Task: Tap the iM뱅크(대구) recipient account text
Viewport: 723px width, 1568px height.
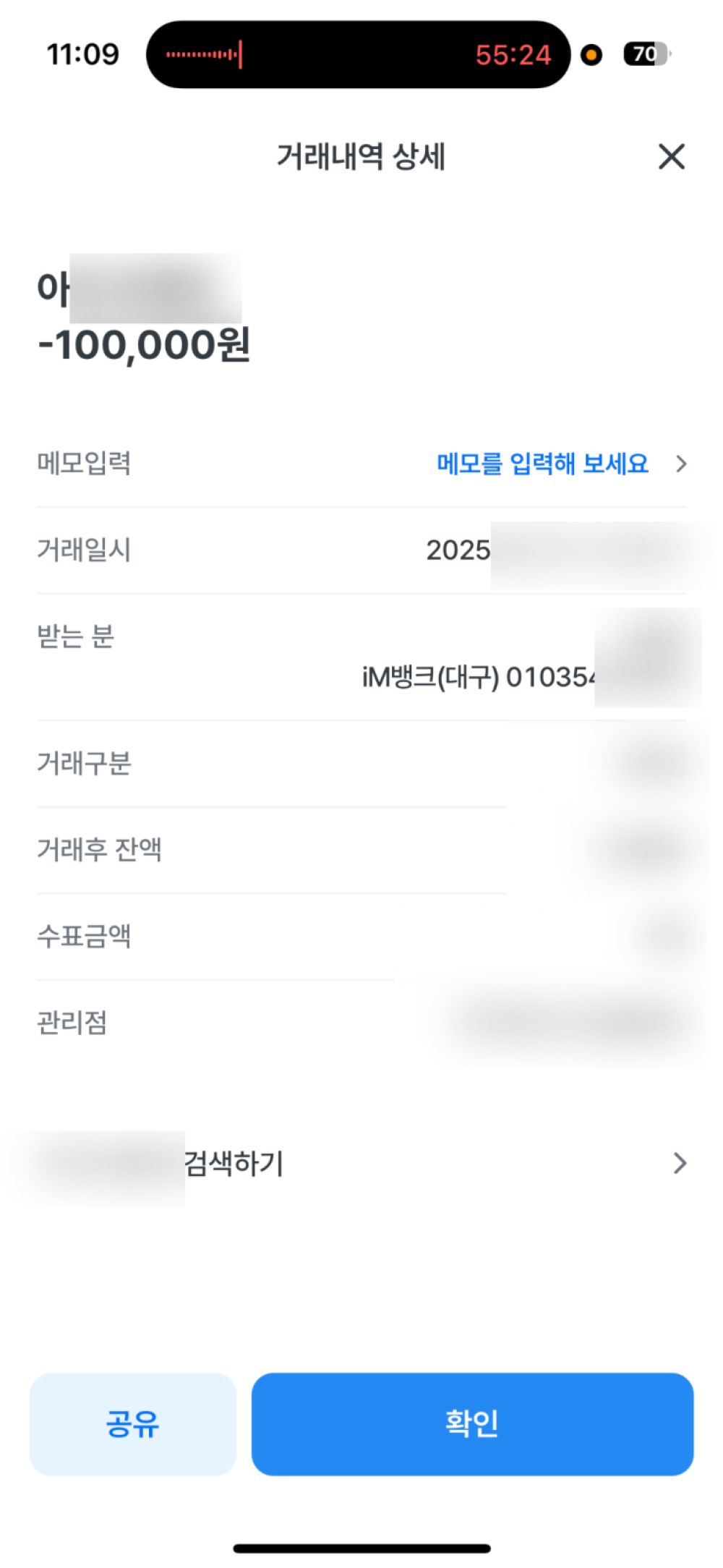Action: [477, 678]
